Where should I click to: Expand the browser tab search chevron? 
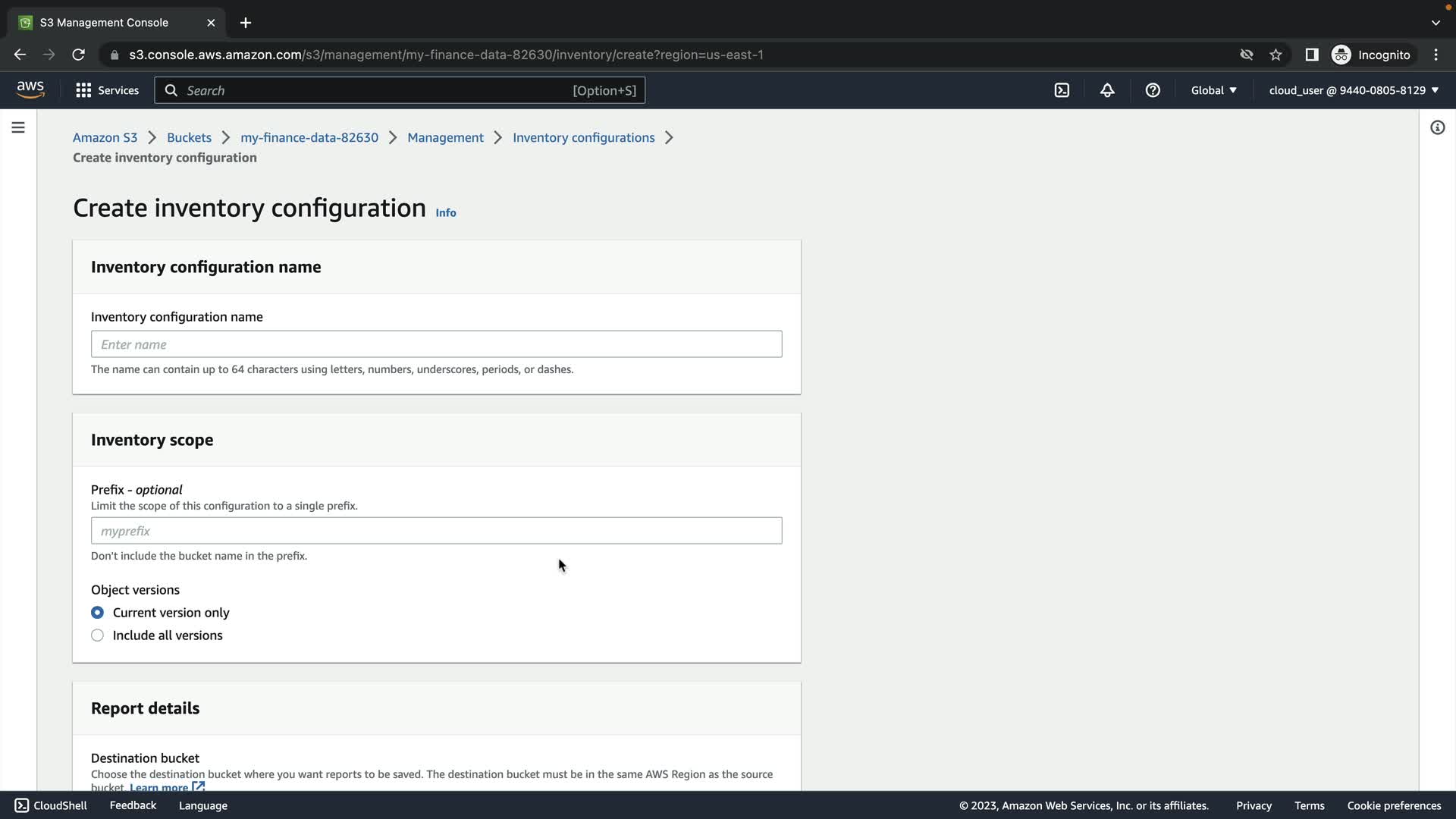[x=1436, y=23]
